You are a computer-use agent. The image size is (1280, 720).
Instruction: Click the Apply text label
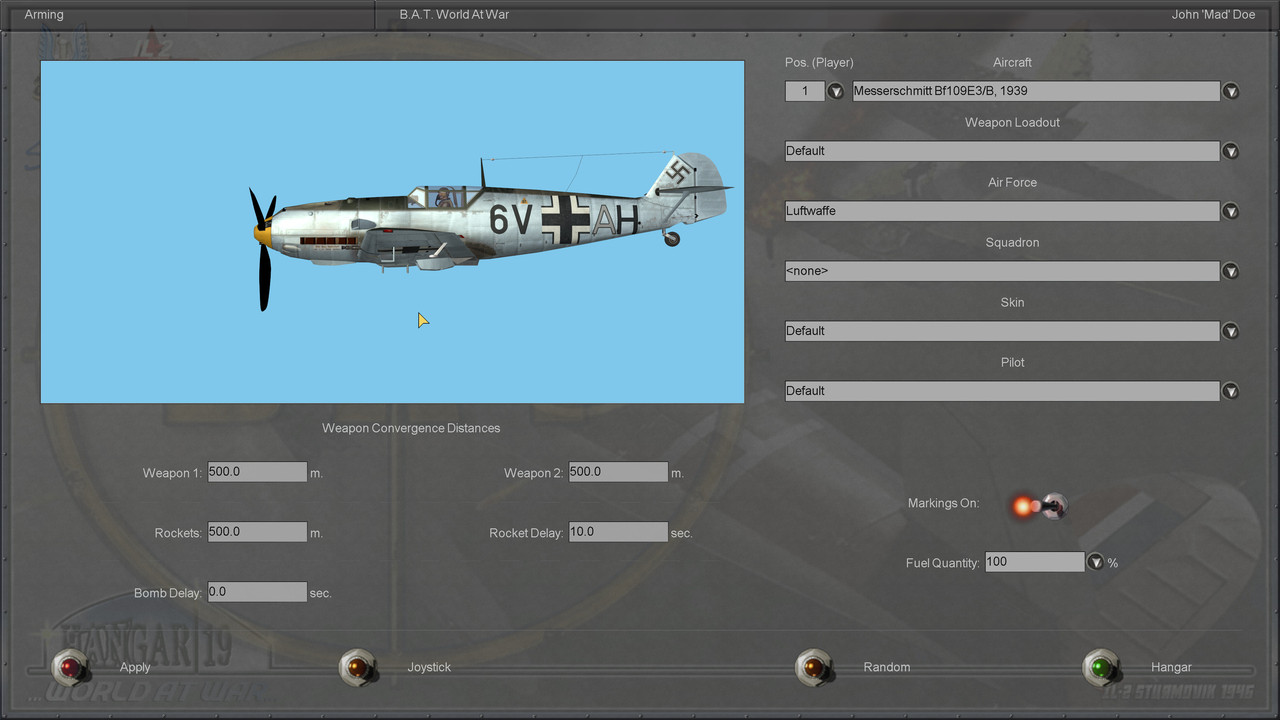(135, 667)
